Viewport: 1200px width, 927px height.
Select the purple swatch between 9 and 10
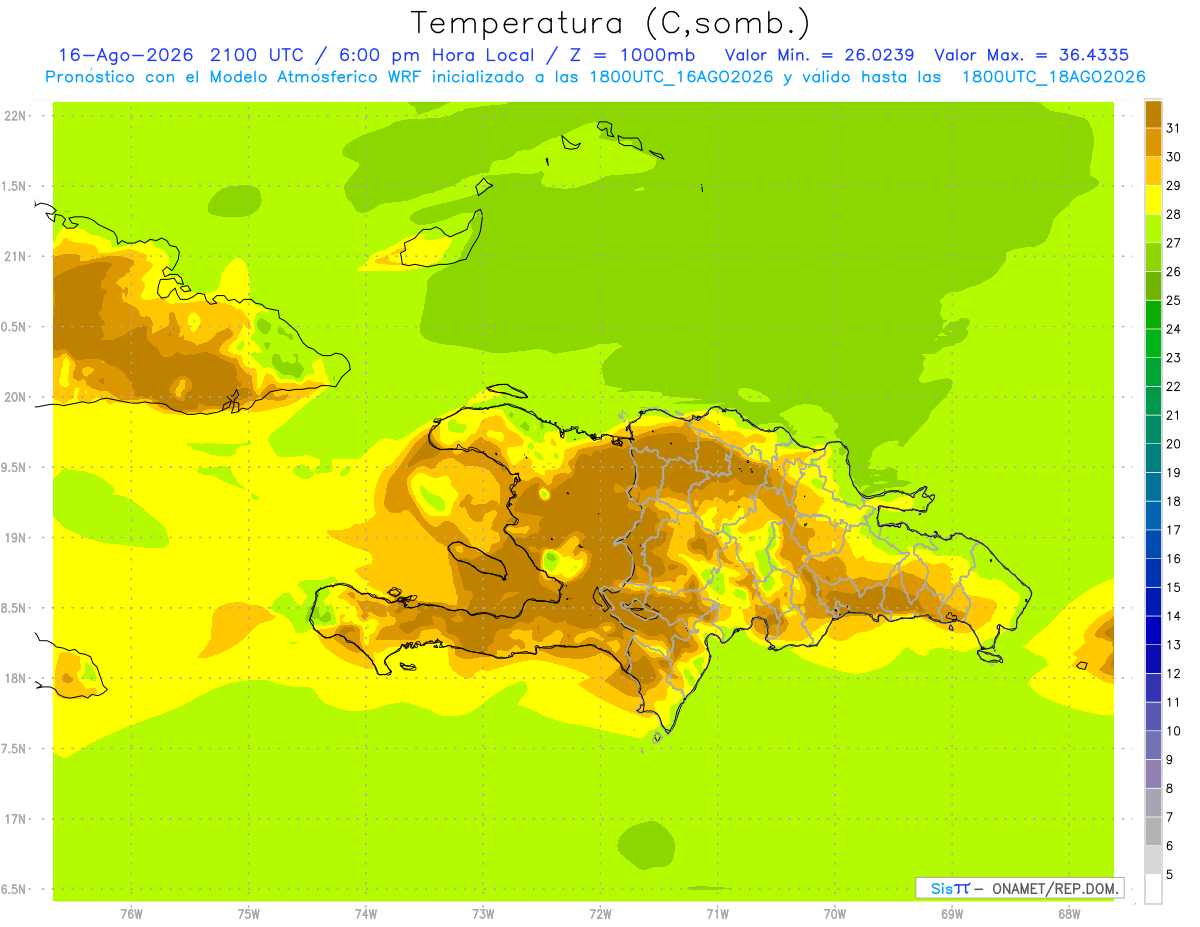click(1153, 744)
